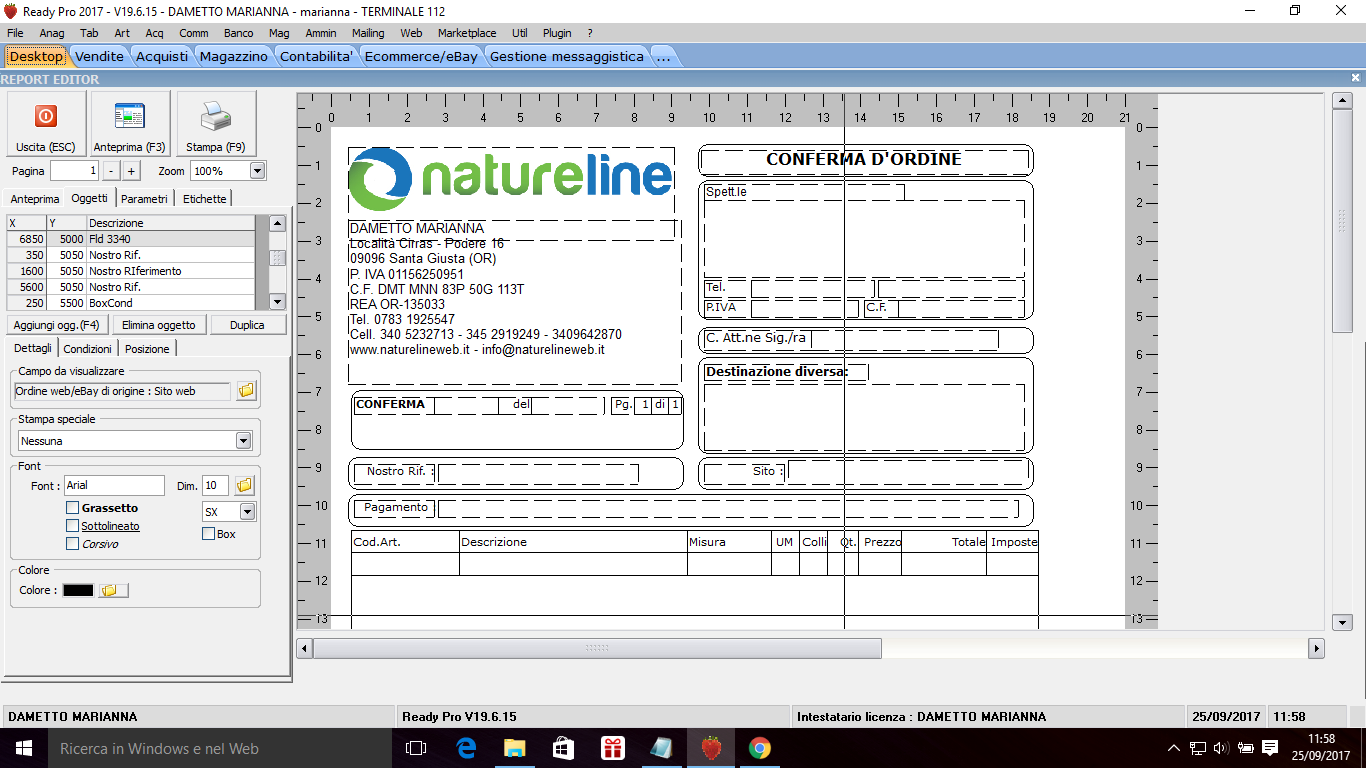The width and height of the screenshot is (1366, 768).
Task: Switch to the Vendite tab
Action: tap(100, 56)
